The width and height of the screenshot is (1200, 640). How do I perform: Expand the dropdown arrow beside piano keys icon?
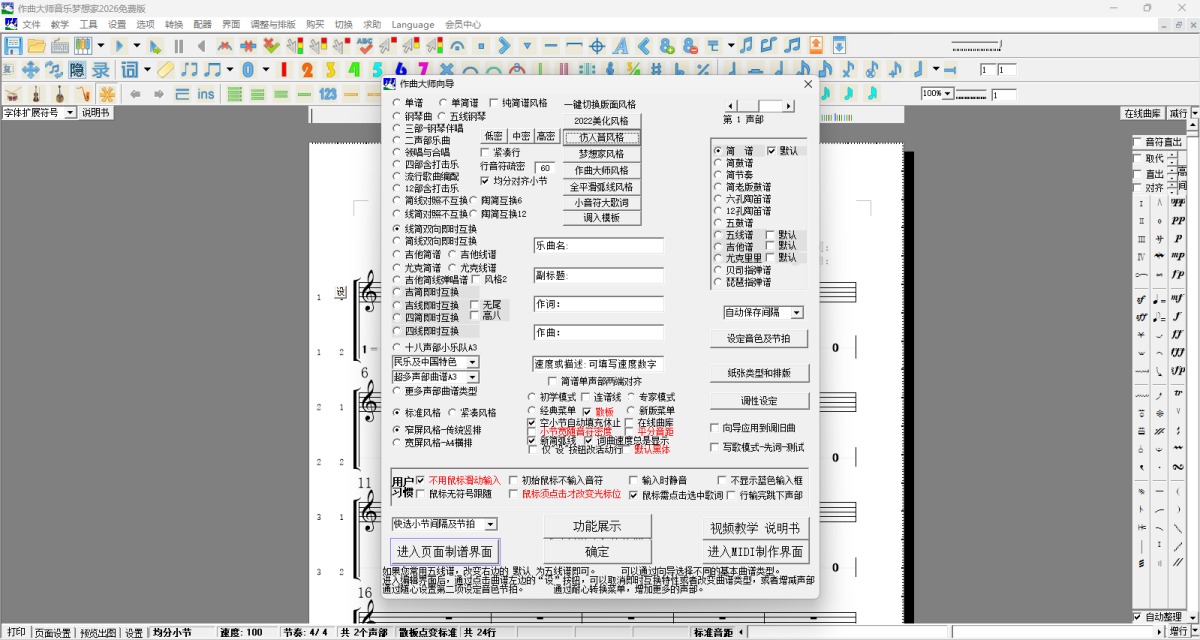(101, 46)
